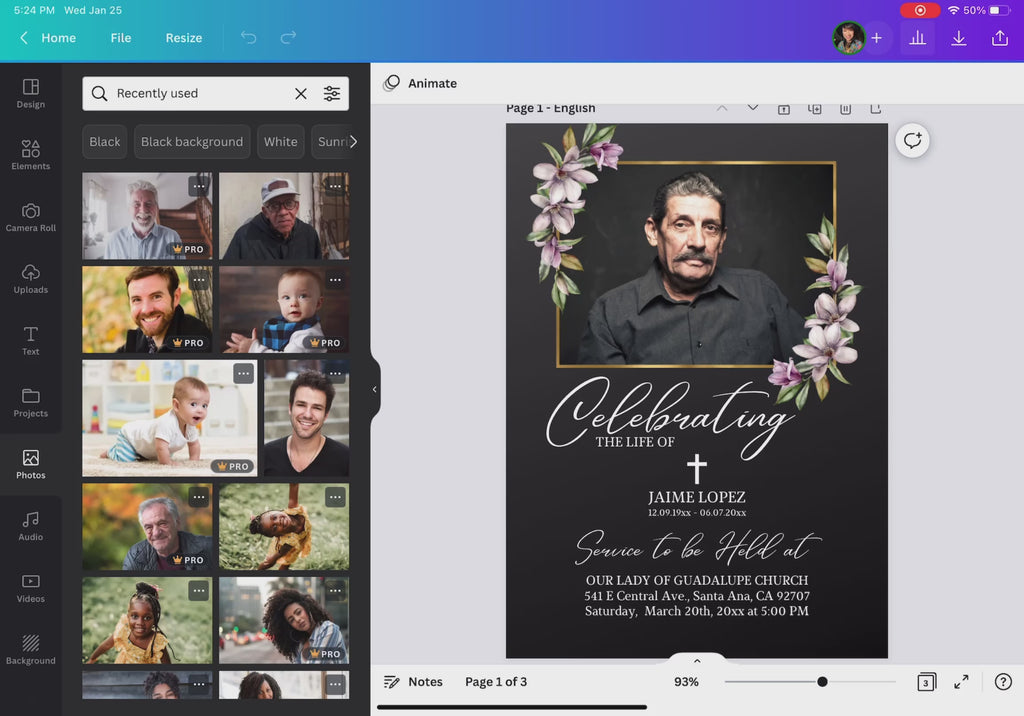The width and height of the screenshot is (1024, 716).
Task: Click the 93% zoom value
Action: (686, 682)
